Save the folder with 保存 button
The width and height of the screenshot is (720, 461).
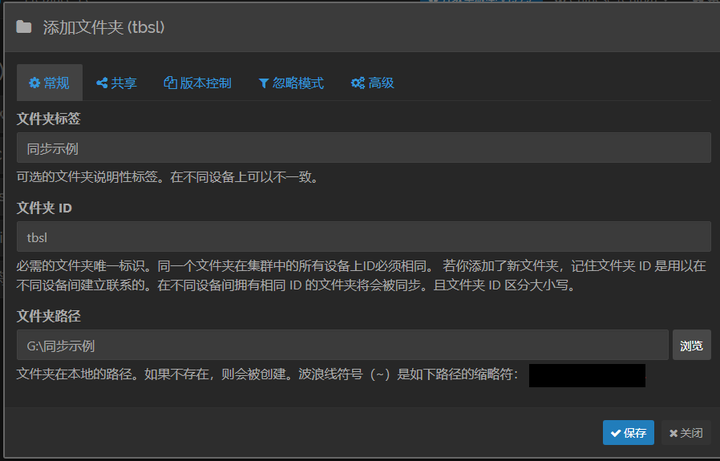(628, 433)
